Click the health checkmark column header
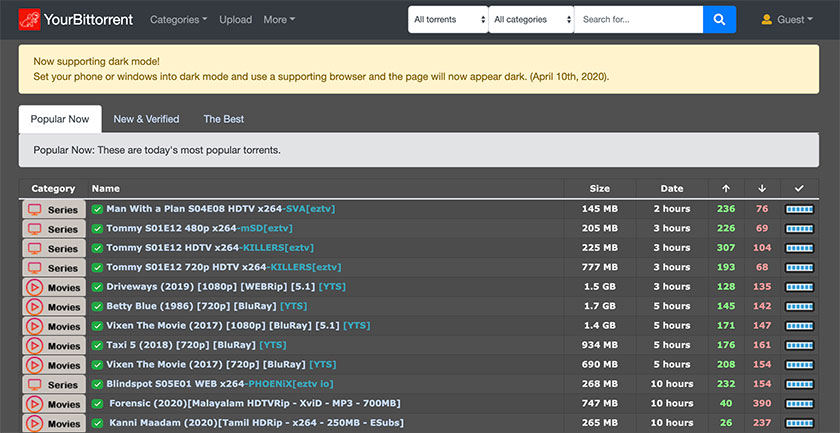The height and width of the screenshot is (433, 840). click(798, 188)
